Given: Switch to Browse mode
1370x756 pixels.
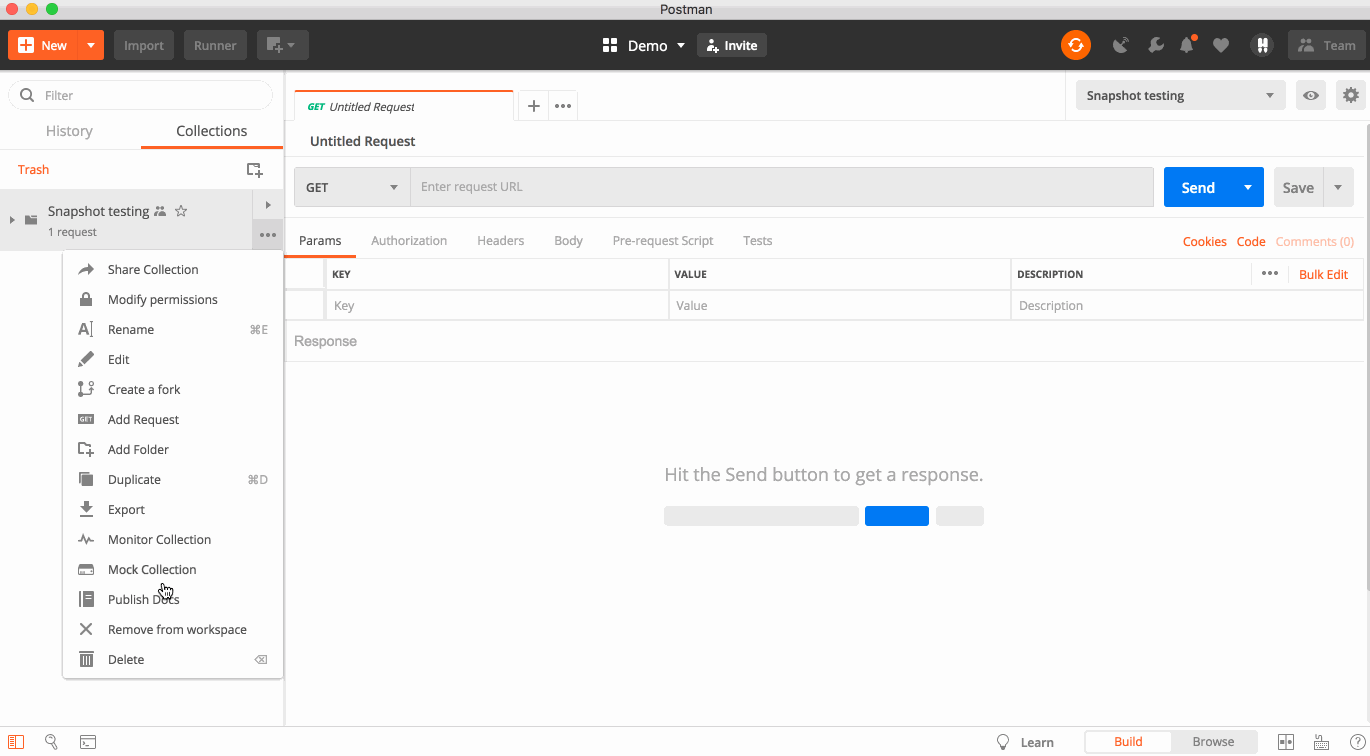Looking at the screenshot, I should coord(1213,742).
